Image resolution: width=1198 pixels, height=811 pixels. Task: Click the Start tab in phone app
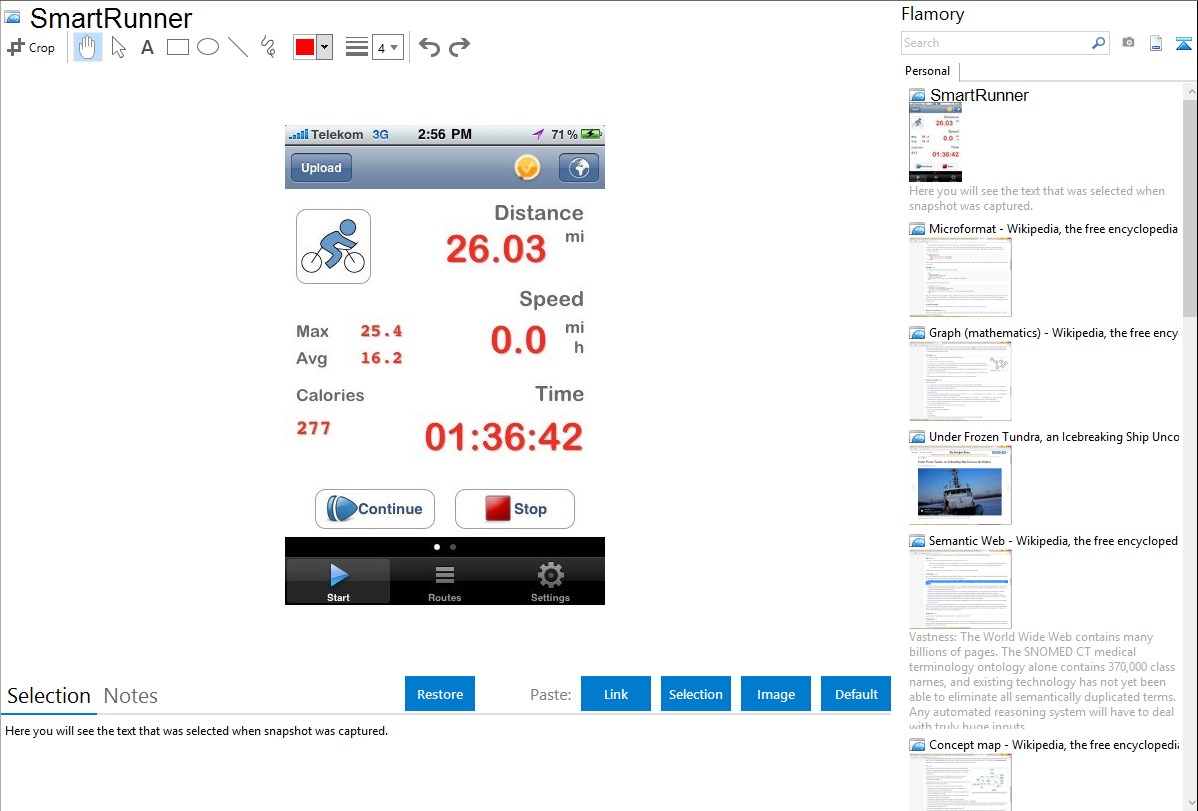(x=338, y=582)
